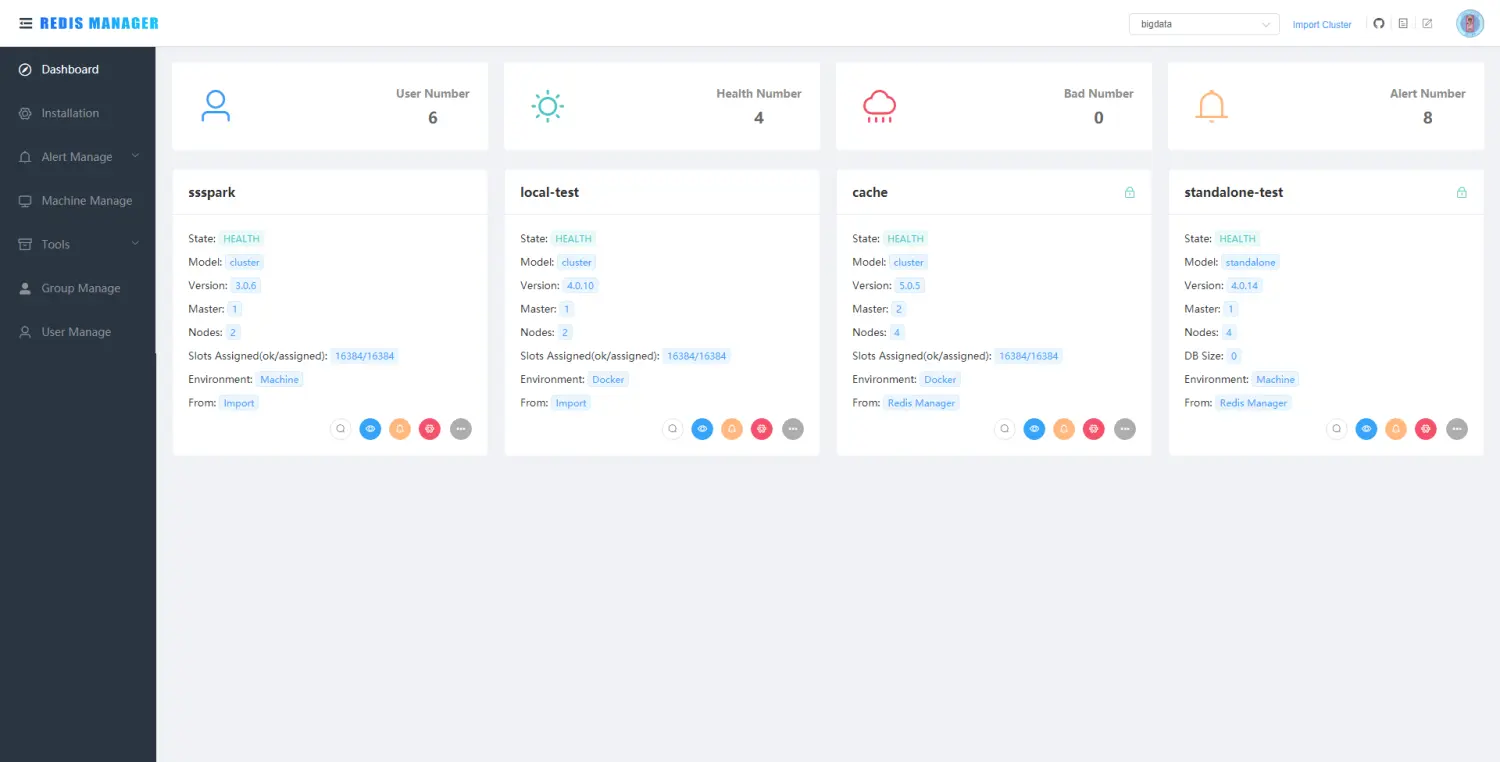Collapse the sidebar with hamburger icon
This screenshot has width=1500, height=762.
click(x=26, y=23)
